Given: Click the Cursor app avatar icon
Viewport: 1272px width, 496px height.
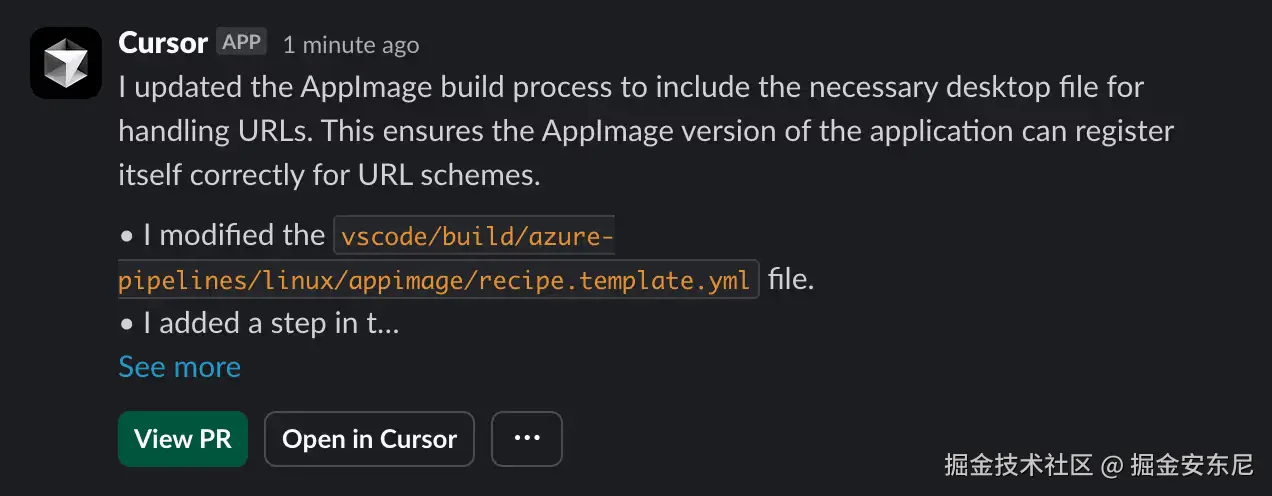Looking at the screenshot, I should pos(66,62).
